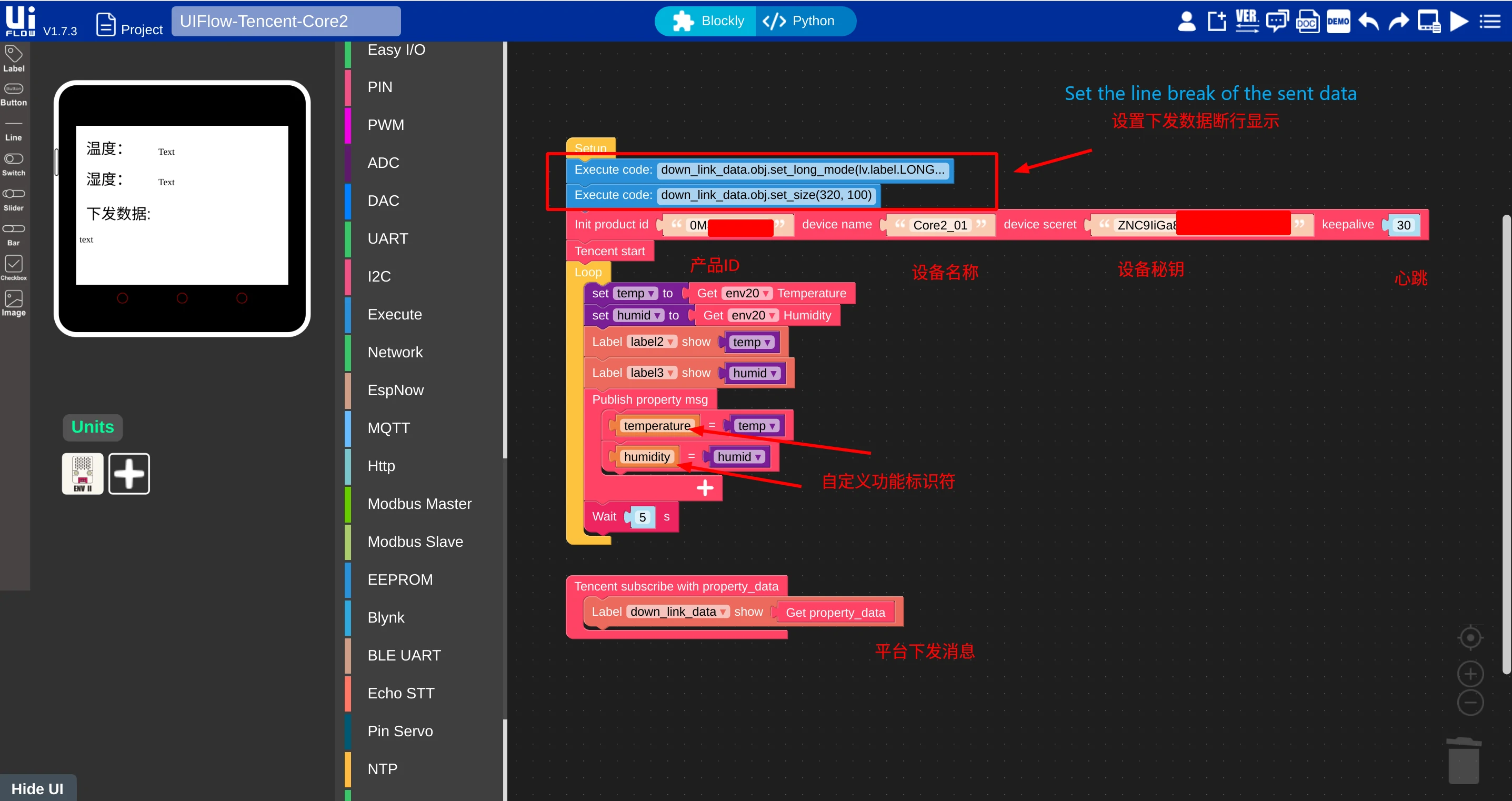The image size is (1512, 801).
Task: Open humid dropdown in label3 show block
Action: 755,374
